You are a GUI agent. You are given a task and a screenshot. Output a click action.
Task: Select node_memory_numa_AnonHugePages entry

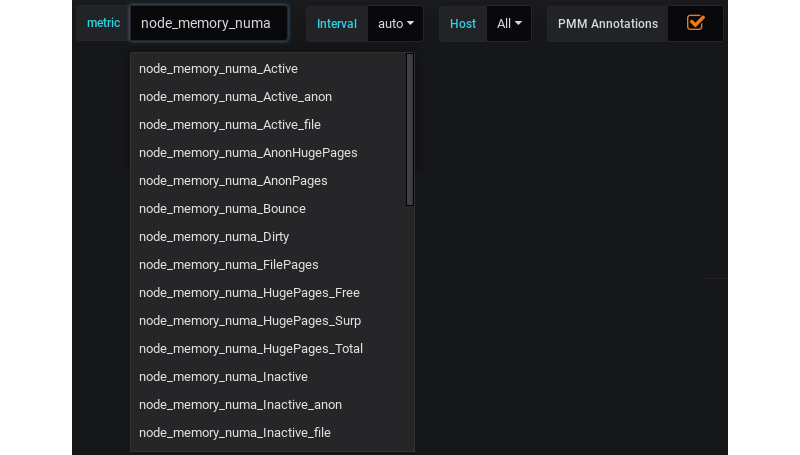[248, 153]
